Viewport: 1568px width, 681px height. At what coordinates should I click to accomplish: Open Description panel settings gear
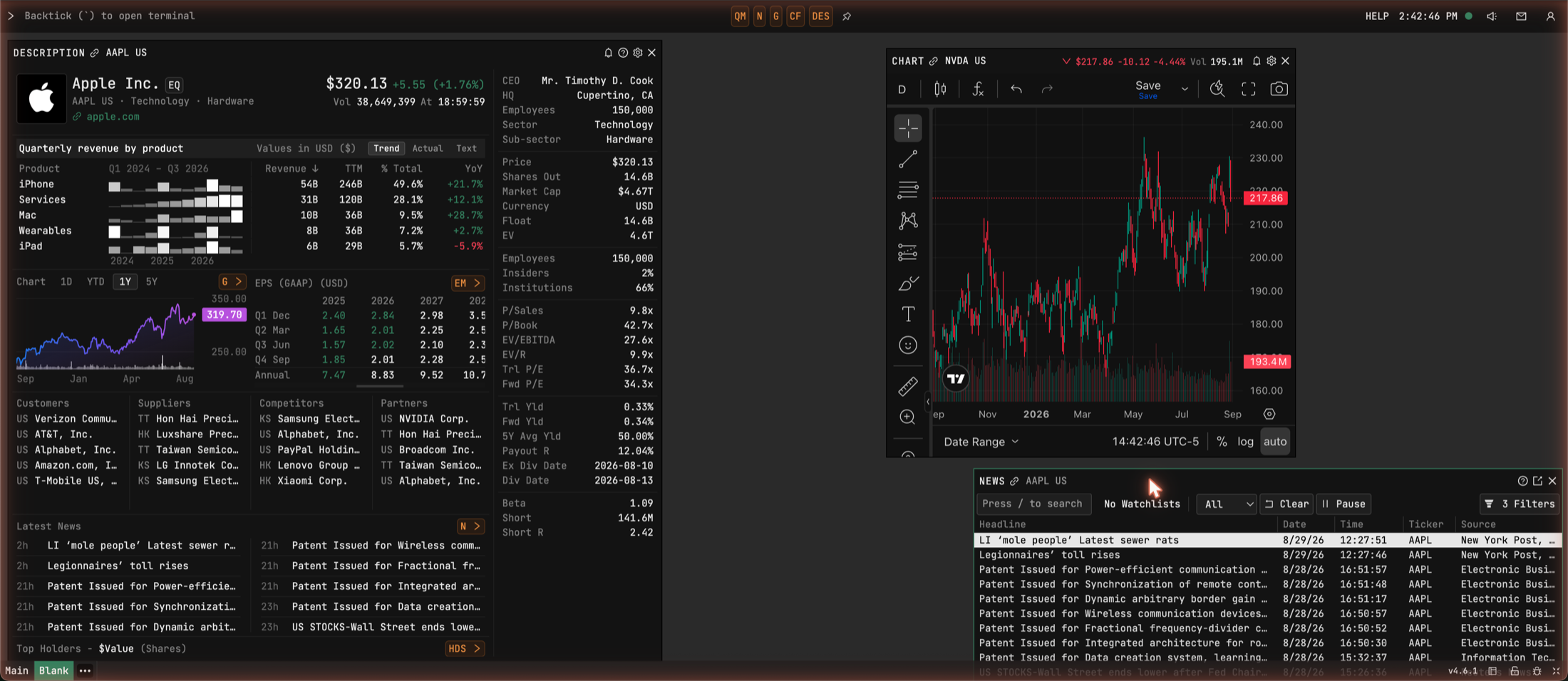tap(637, 53)
